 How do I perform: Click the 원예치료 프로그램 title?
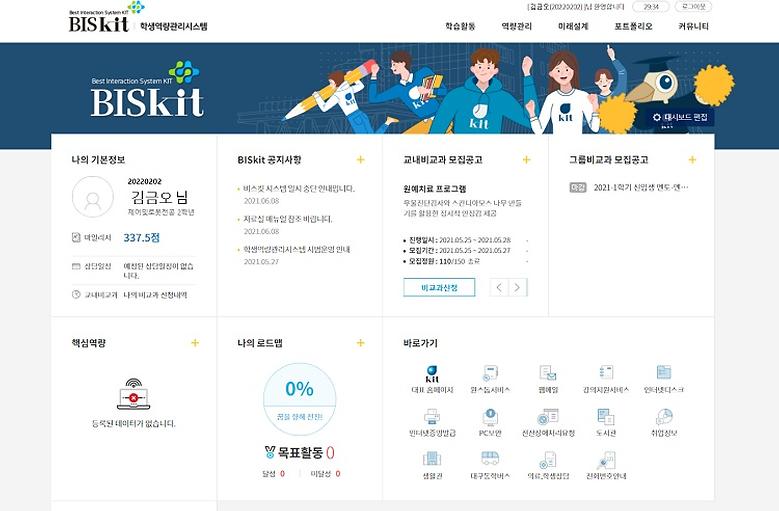[x=435, y=189]
